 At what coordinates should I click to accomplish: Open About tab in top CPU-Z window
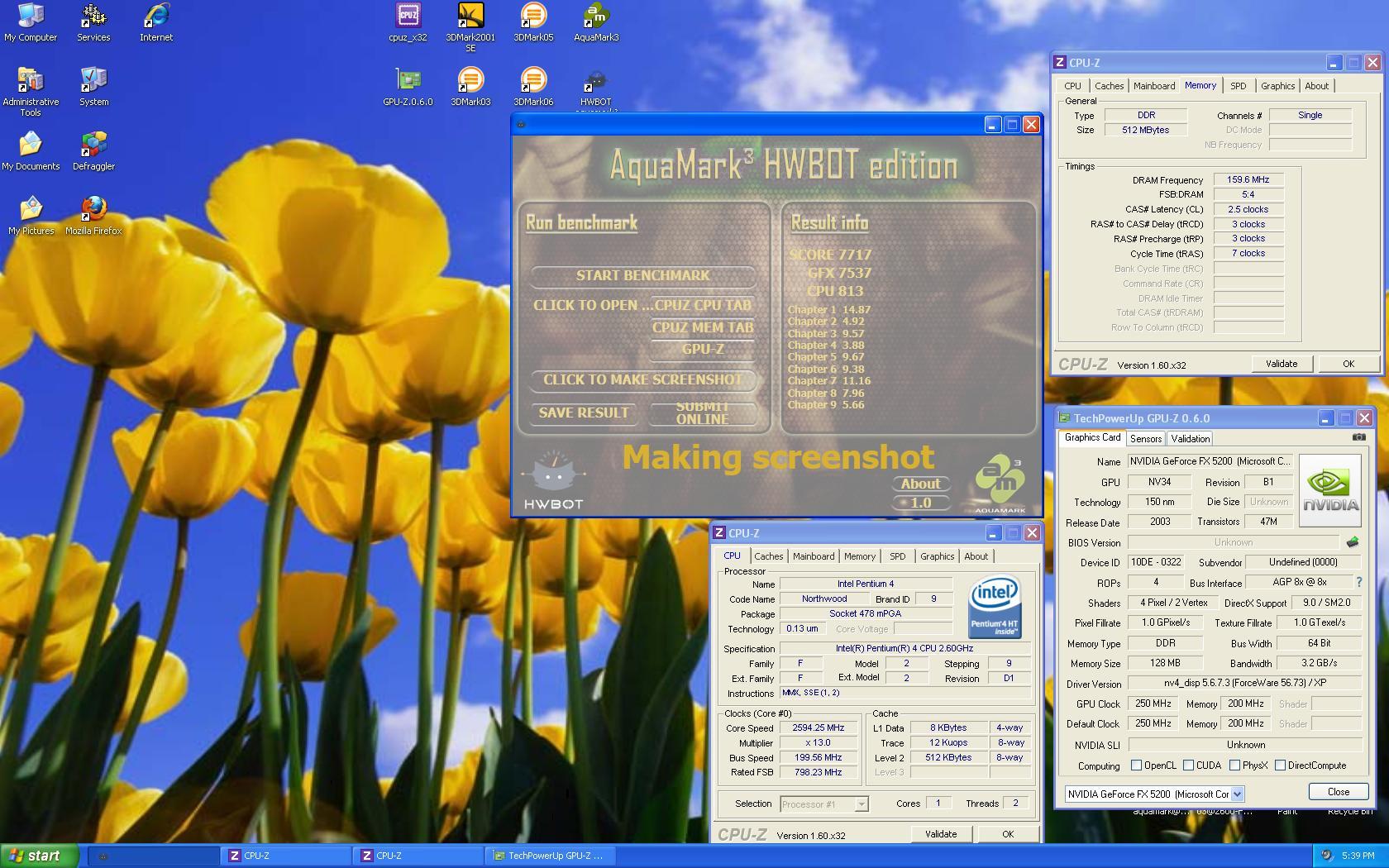click(x=1316, y=86)
